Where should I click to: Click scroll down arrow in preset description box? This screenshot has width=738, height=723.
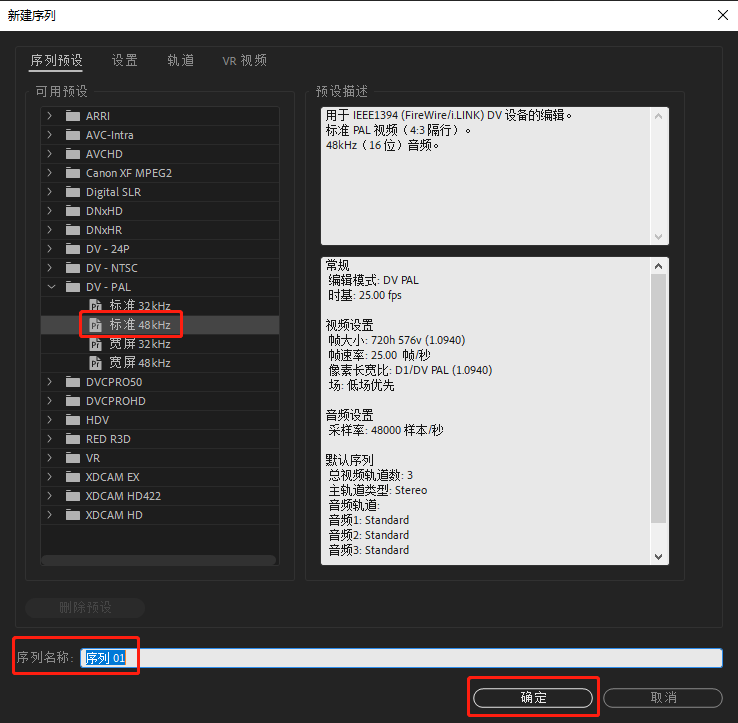658,237
